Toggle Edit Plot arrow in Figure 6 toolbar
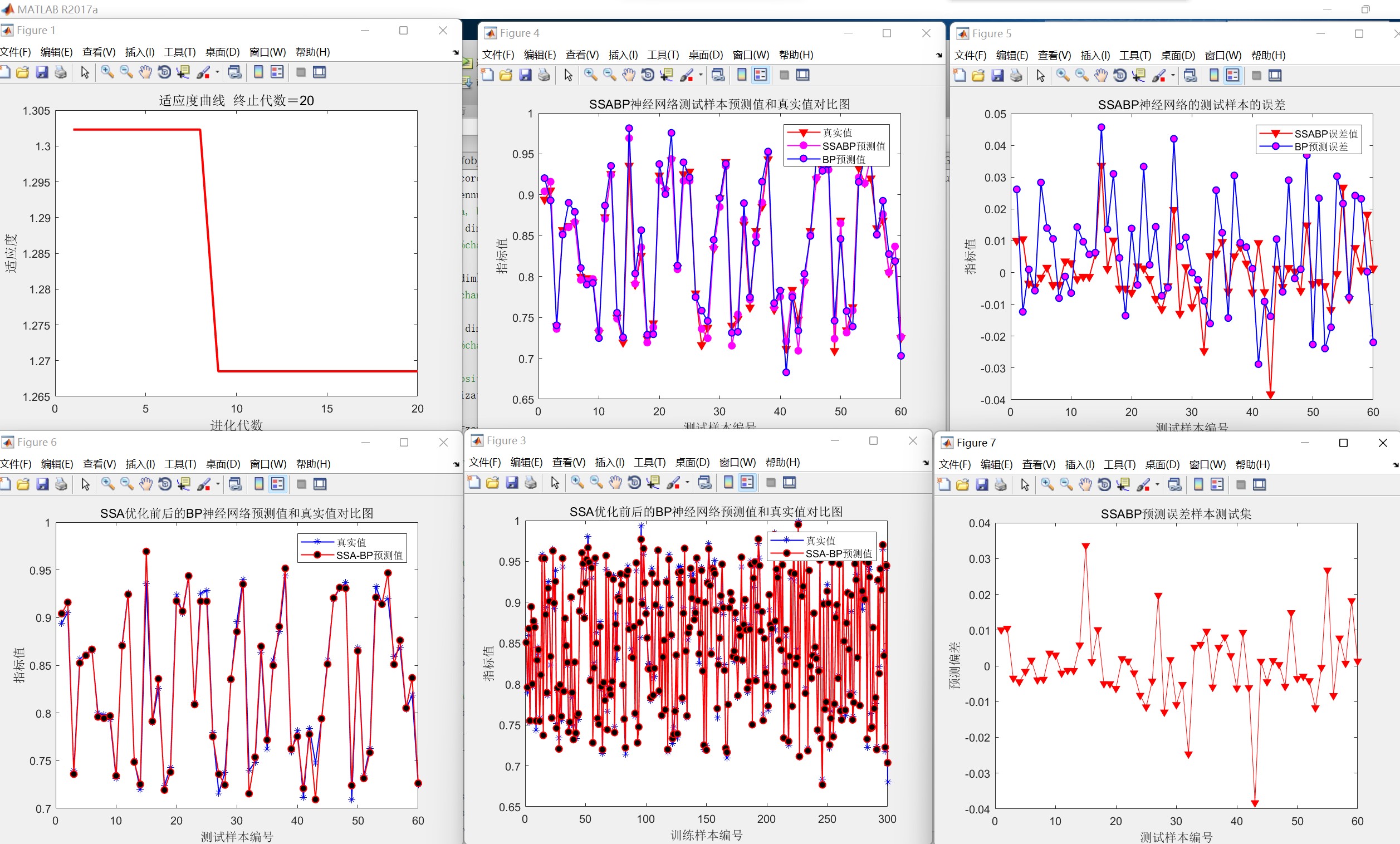Viewport: 1400px width, 844px height. click(86, 484)
